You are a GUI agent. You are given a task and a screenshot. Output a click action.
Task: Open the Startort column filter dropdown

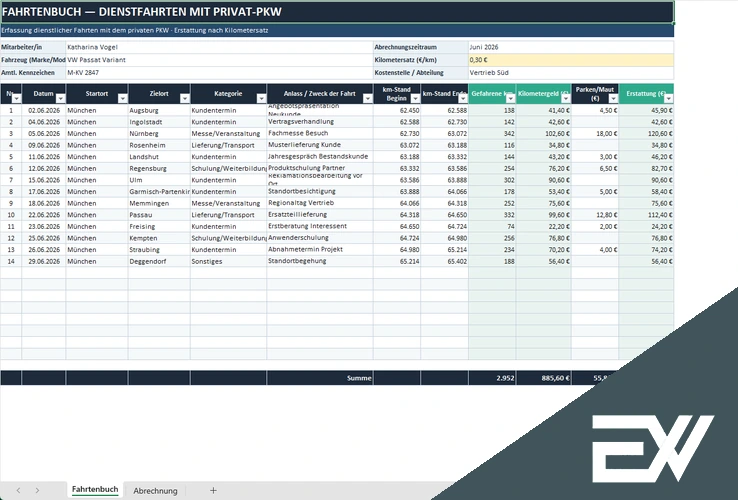[122, 98]
